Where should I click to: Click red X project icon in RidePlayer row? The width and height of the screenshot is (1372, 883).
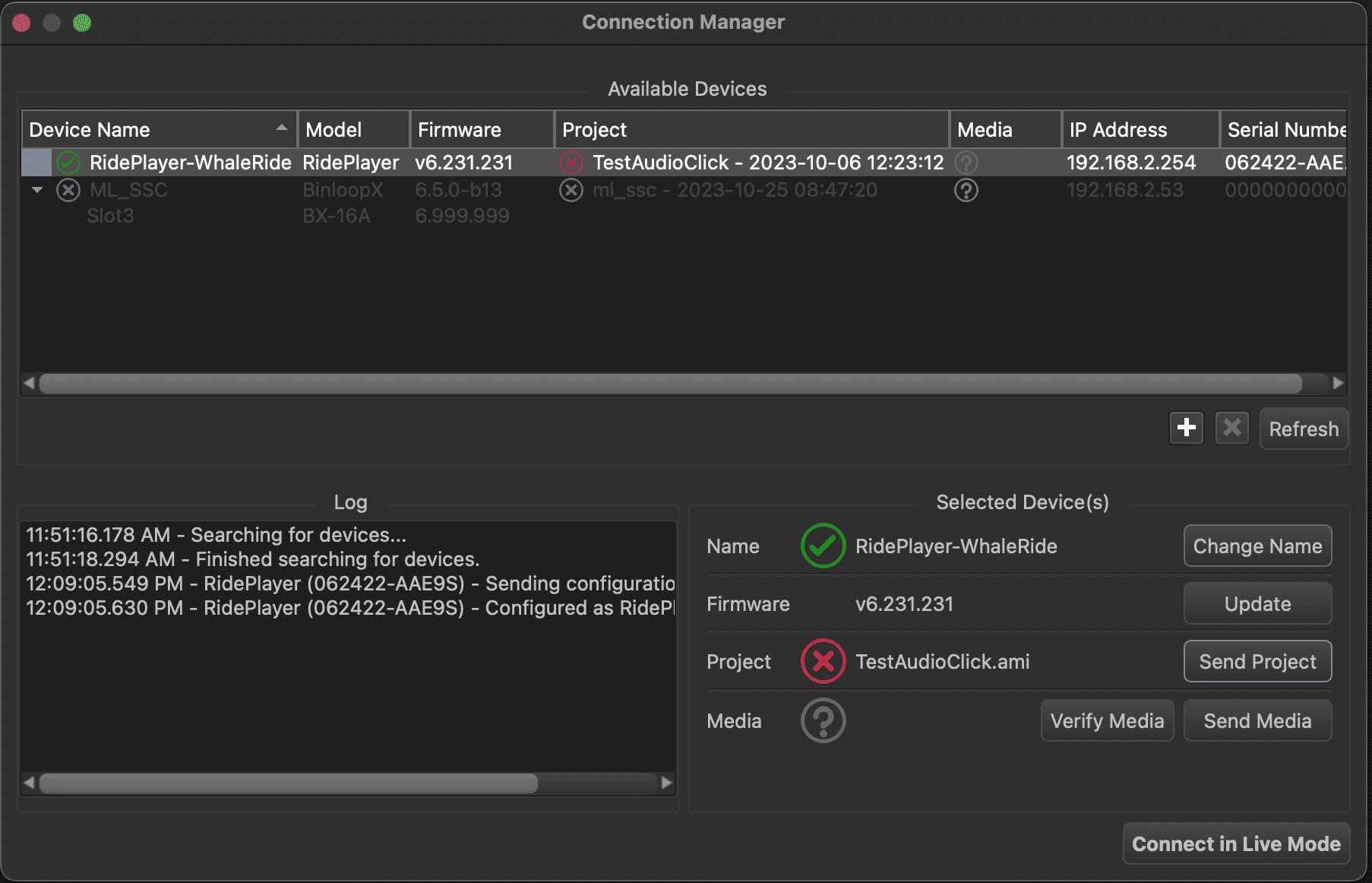click(x=571, y=163)
